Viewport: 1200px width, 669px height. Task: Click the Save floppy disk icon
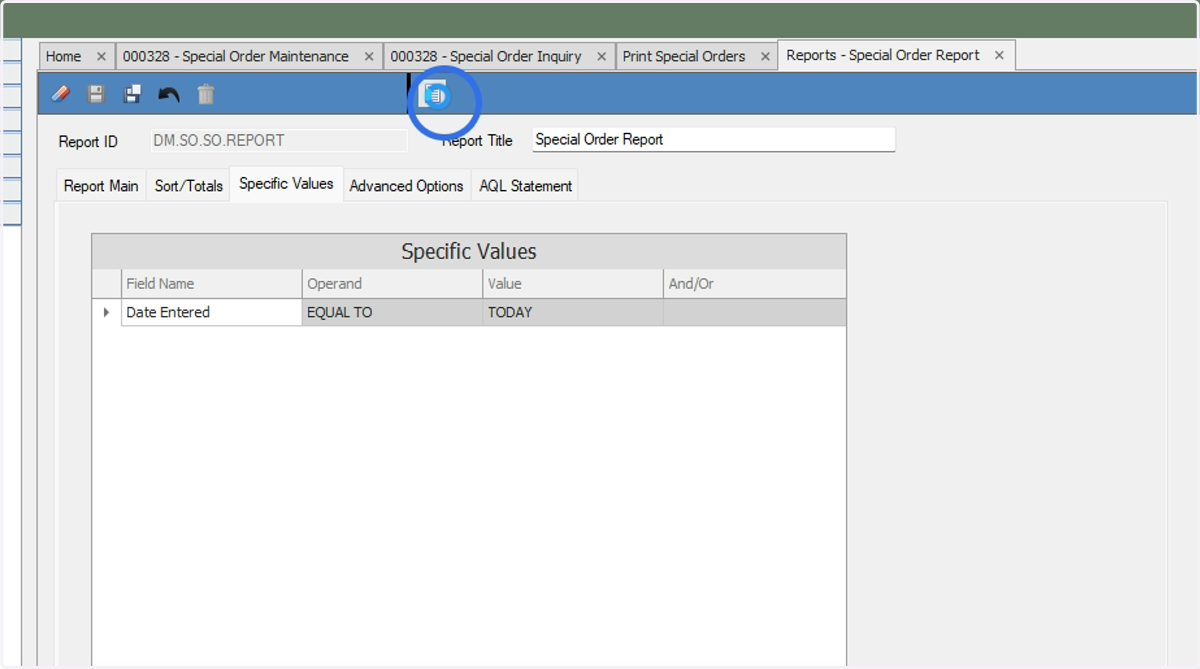[96, 94]
